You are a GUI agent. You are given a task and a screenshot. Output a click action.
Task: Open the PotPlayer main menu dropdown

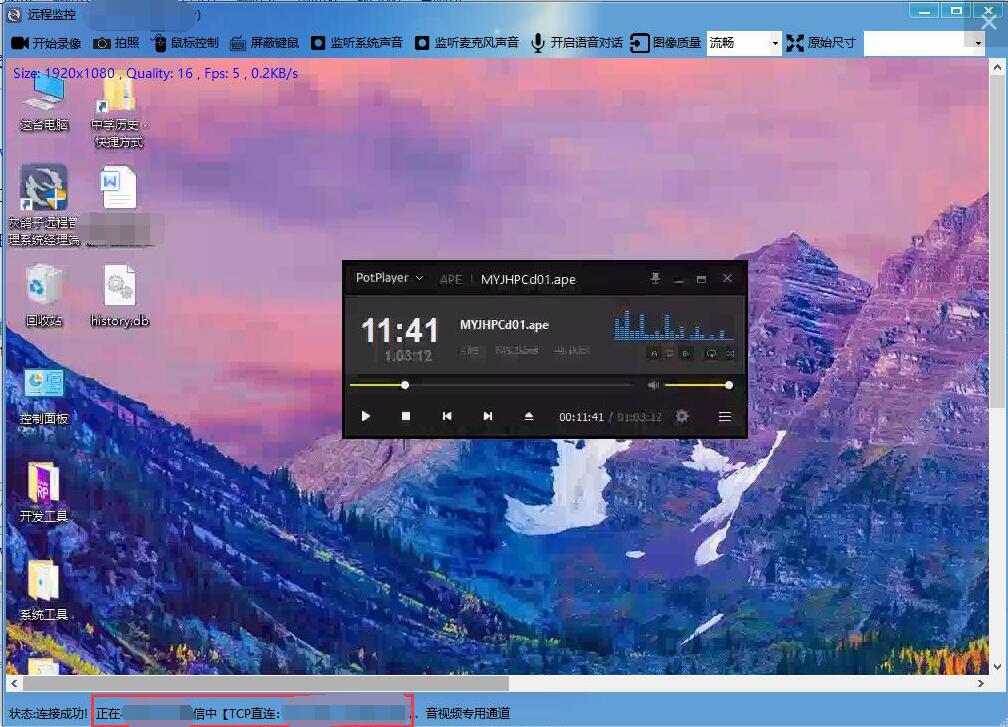(390, 278)
